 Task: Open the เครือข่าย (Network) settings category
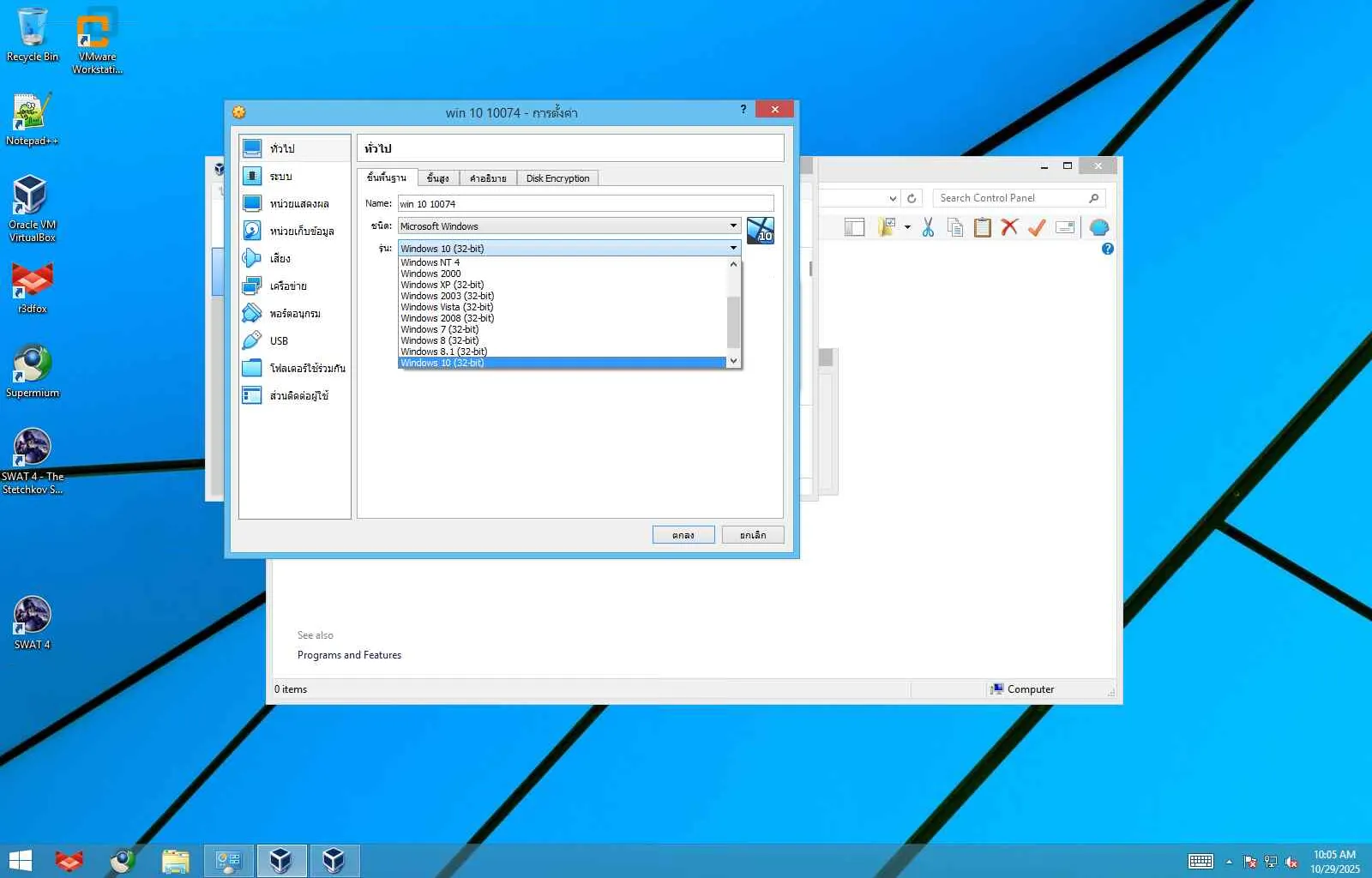click(294, 286)
